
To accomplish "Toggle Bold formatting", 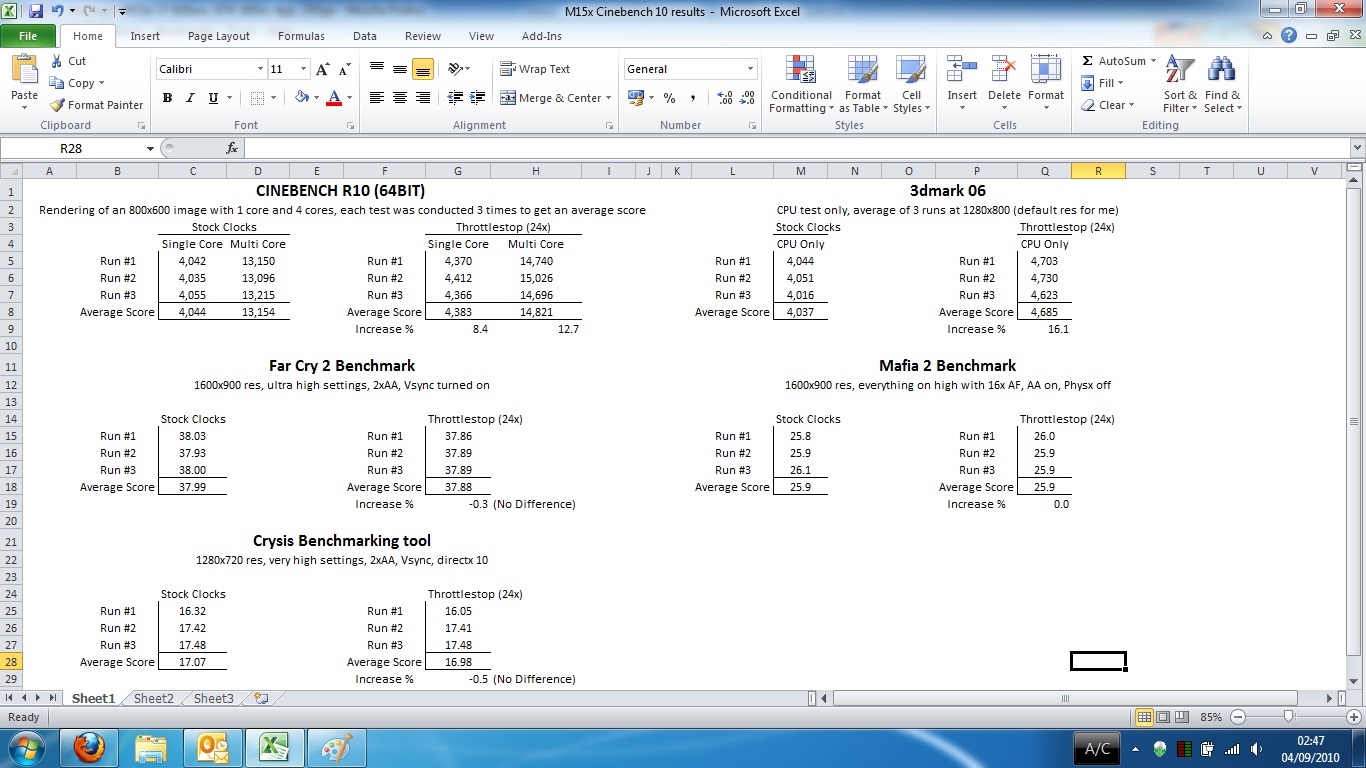I will click(x=167, y=98).
